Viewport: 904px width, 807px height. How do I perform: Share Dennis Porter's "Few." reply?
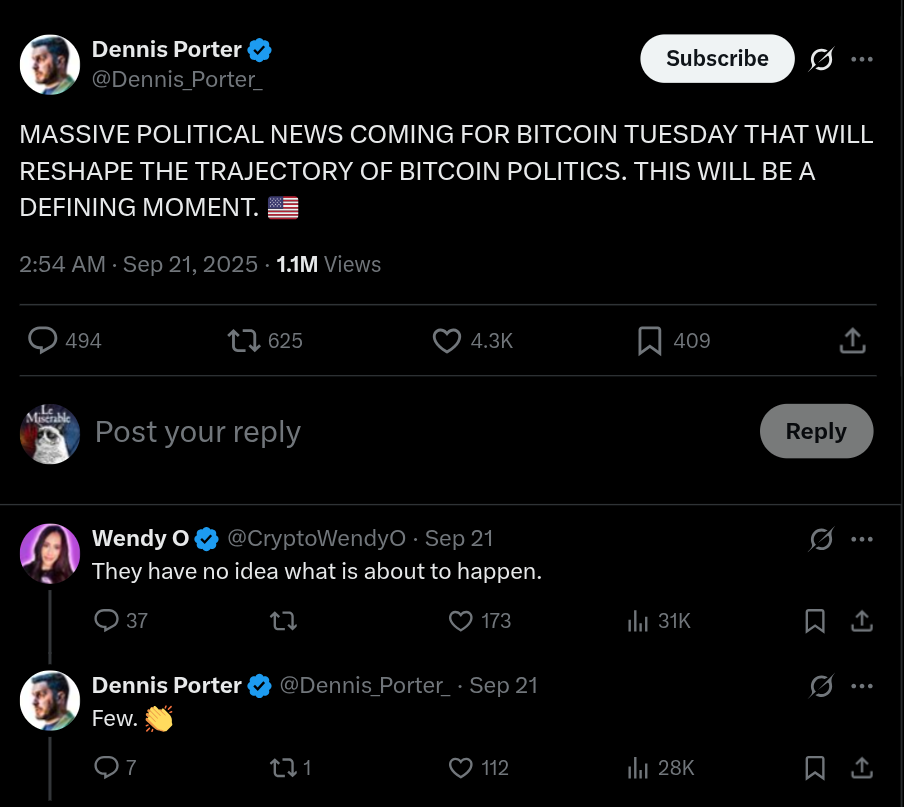click(x=862, y=768)
